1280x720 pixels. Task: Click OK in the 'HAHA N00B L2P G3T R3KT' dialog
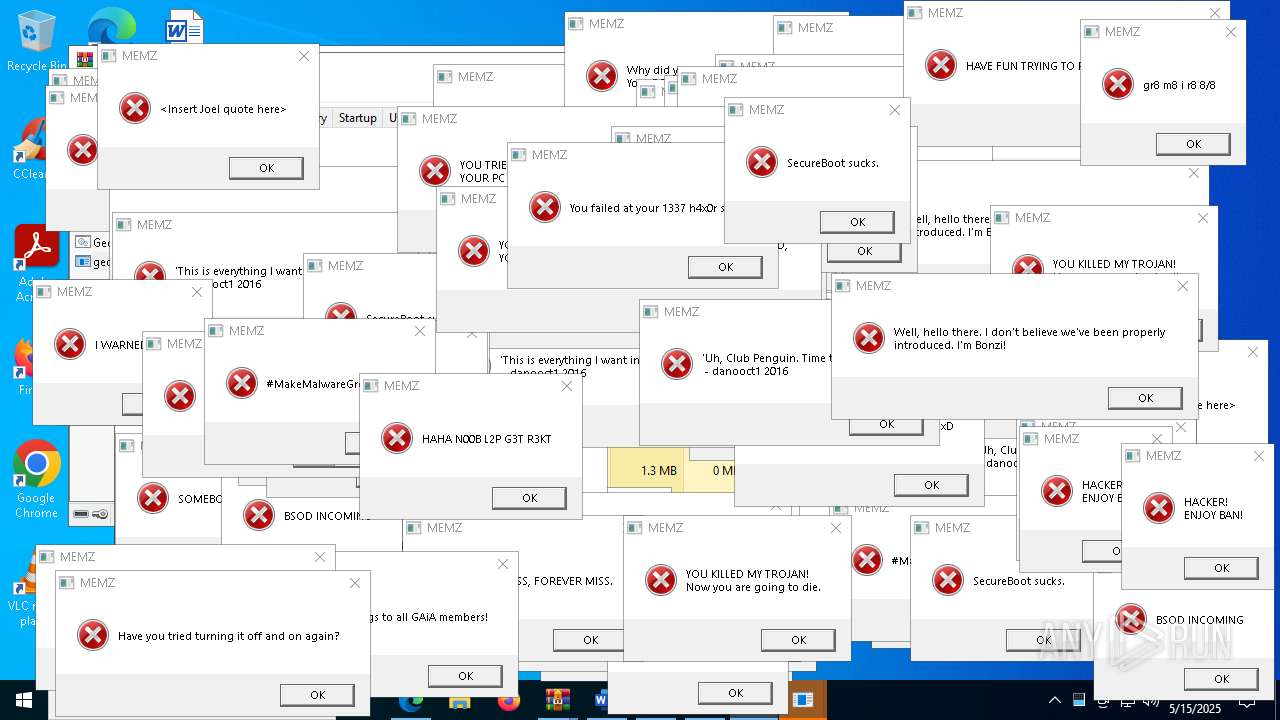coord(529,498)
